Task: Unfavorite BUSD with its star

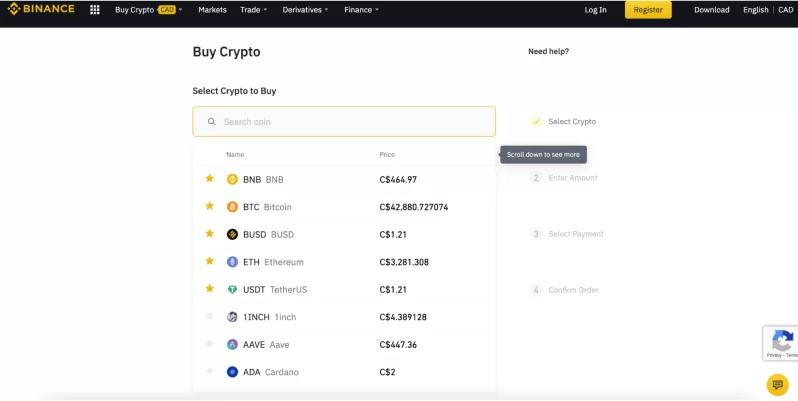Action: coord(209,233)
